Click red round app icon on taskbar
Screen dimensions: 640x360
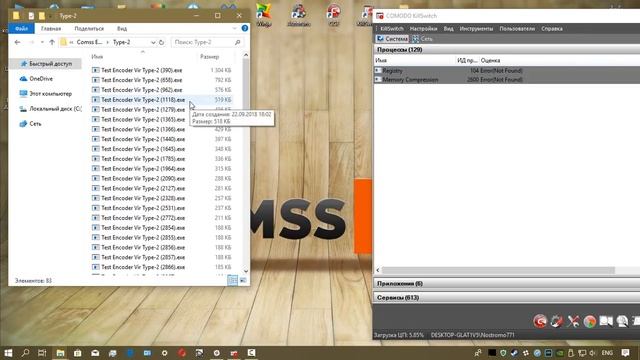tap(182, 353)
